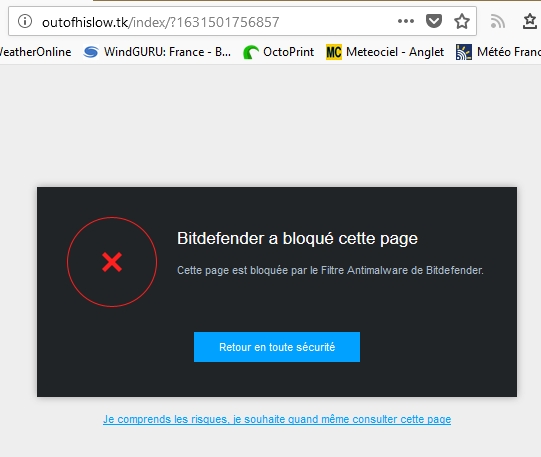541x457 pixels.
Task: Click the site information icon in address bar
Action: (25, 21)
